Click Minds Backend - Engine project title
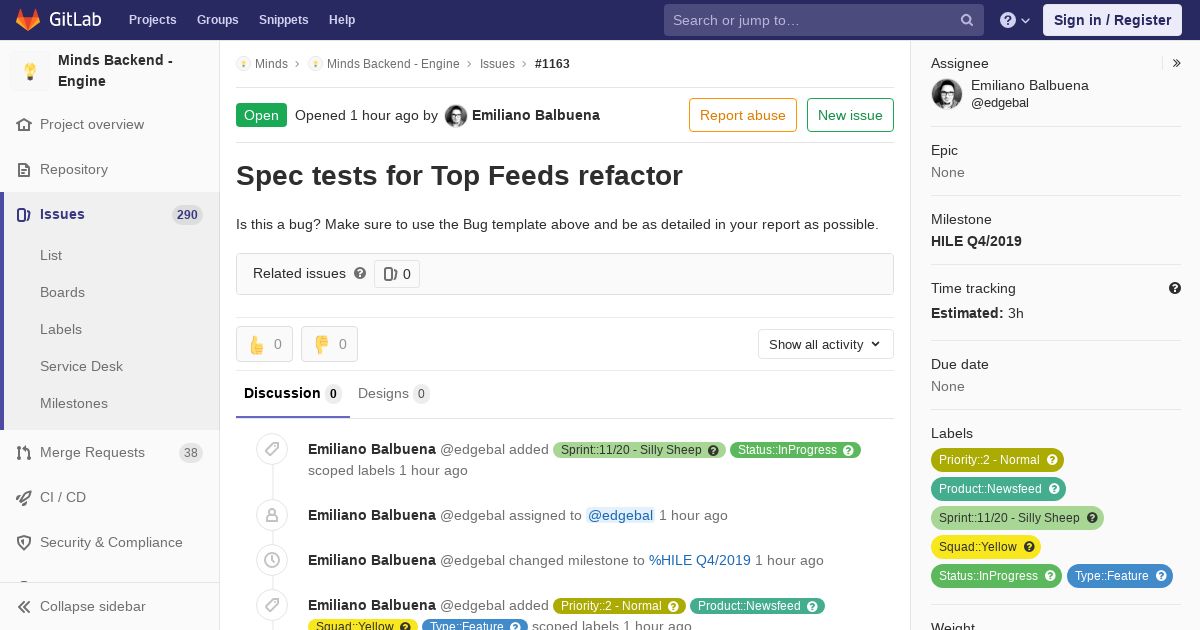The image size is (1200, 630). tap(115, 71)
